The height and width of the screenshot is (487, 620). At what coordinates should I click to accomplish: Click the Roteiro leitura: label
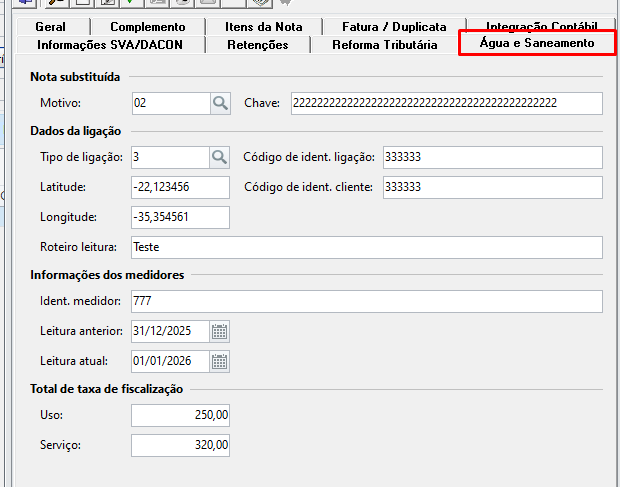[x=78, y=247]
